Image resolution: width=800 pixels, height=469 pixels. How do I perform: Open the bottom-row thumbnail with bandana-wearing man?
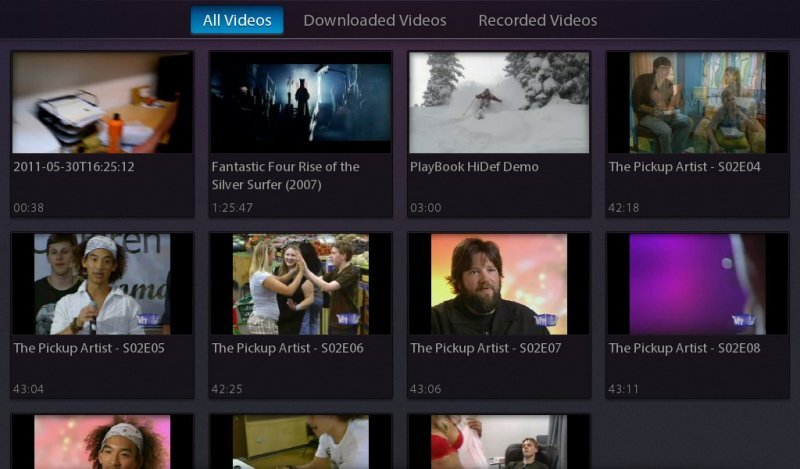pyautogui.click(x=102, y=442)
